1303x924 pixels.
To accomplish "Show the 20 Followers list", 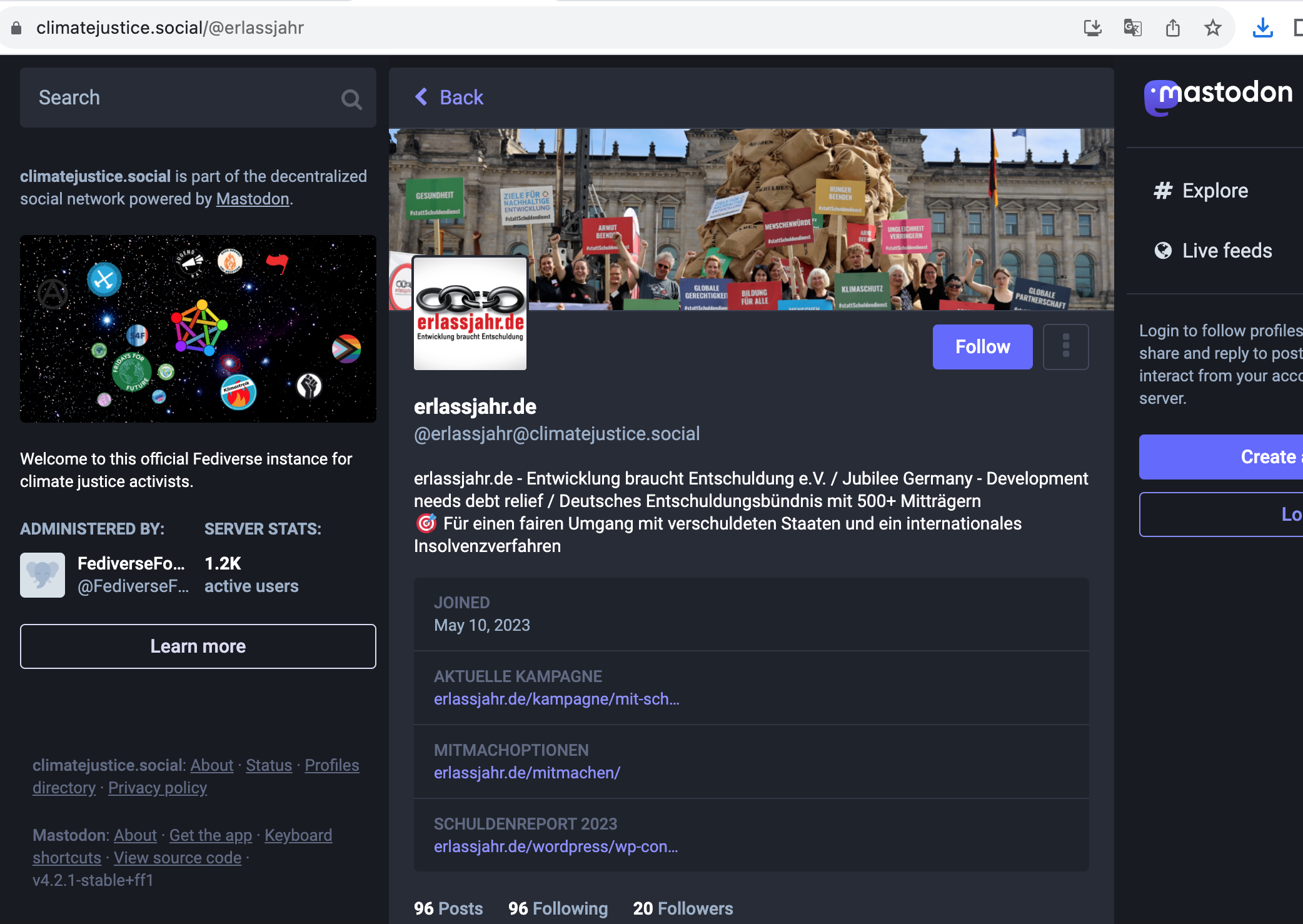I will click(x=682, y=908).
